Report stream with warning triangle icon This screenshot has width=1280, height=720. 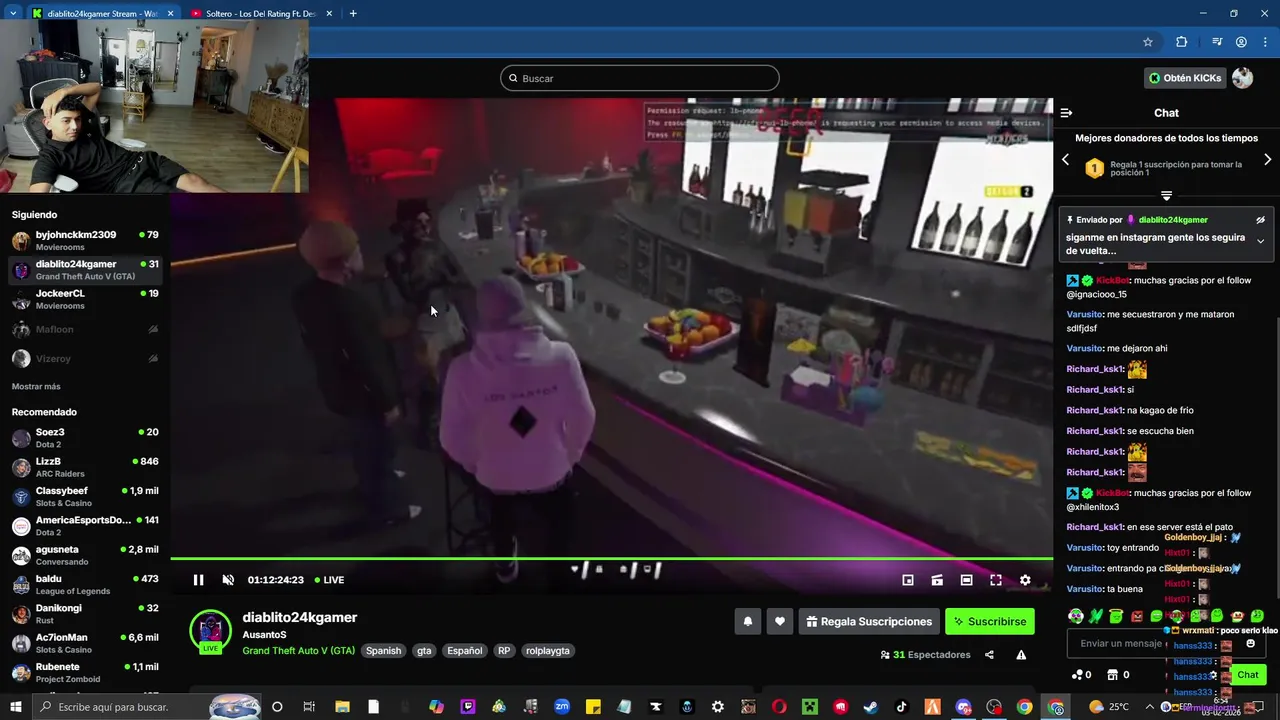[x=1021, y=655]
